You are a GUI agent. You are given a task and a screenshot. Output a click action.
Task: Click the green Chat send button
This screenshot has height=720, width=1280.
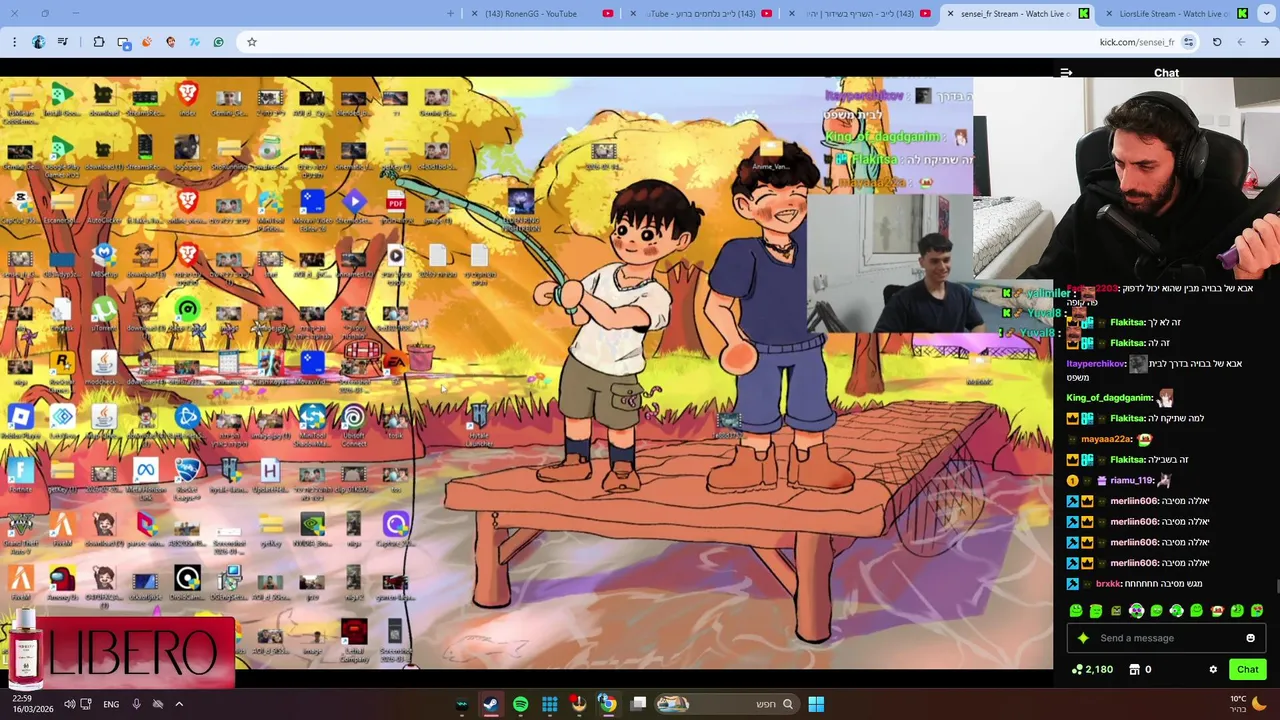pyautogui.click(x=1247, y=670)
